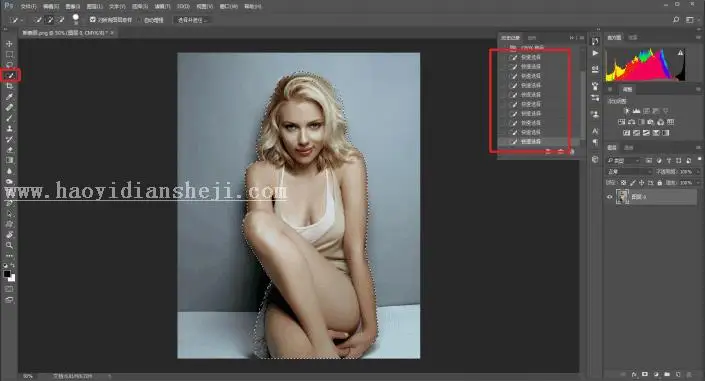Toggle lock all padlock icon
This screenshot has width=705, height=381.
pyautogui.click(x=660, y=183)
